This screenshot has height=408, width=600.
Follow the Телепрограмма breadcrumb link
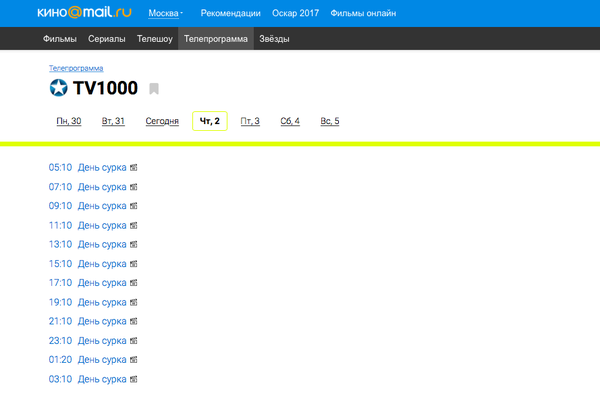click(76, 68)
